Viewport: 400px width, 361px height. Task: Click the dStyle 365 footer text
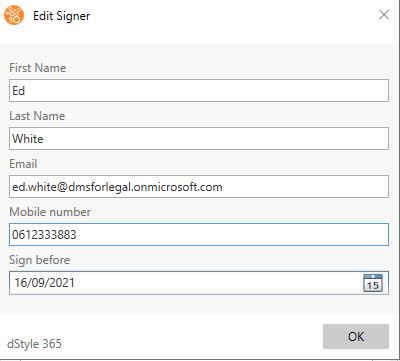(x=34, y=344)
